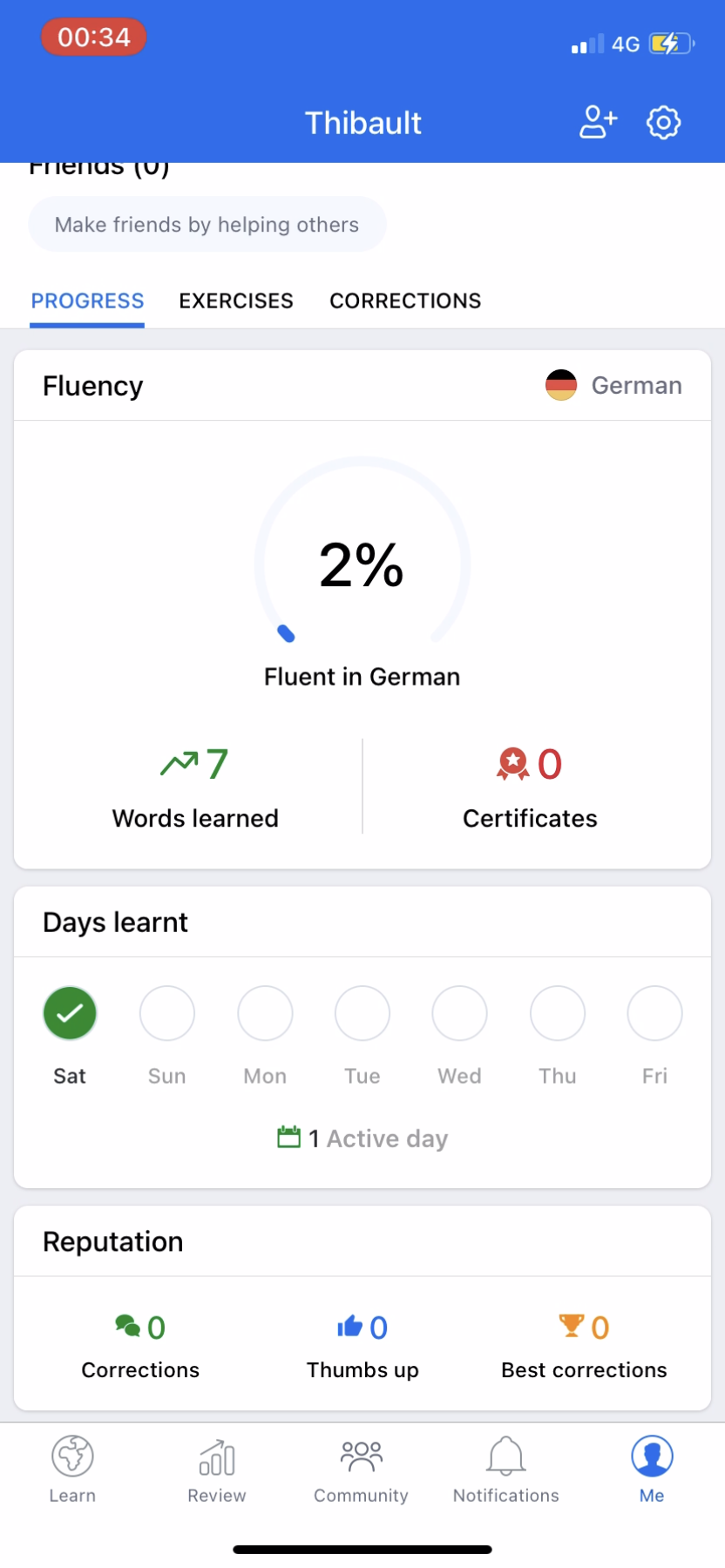Tap the Saturday checked circle
Image resolution: width=725 pixels, height=1568 pixels.
[70, 1013]
